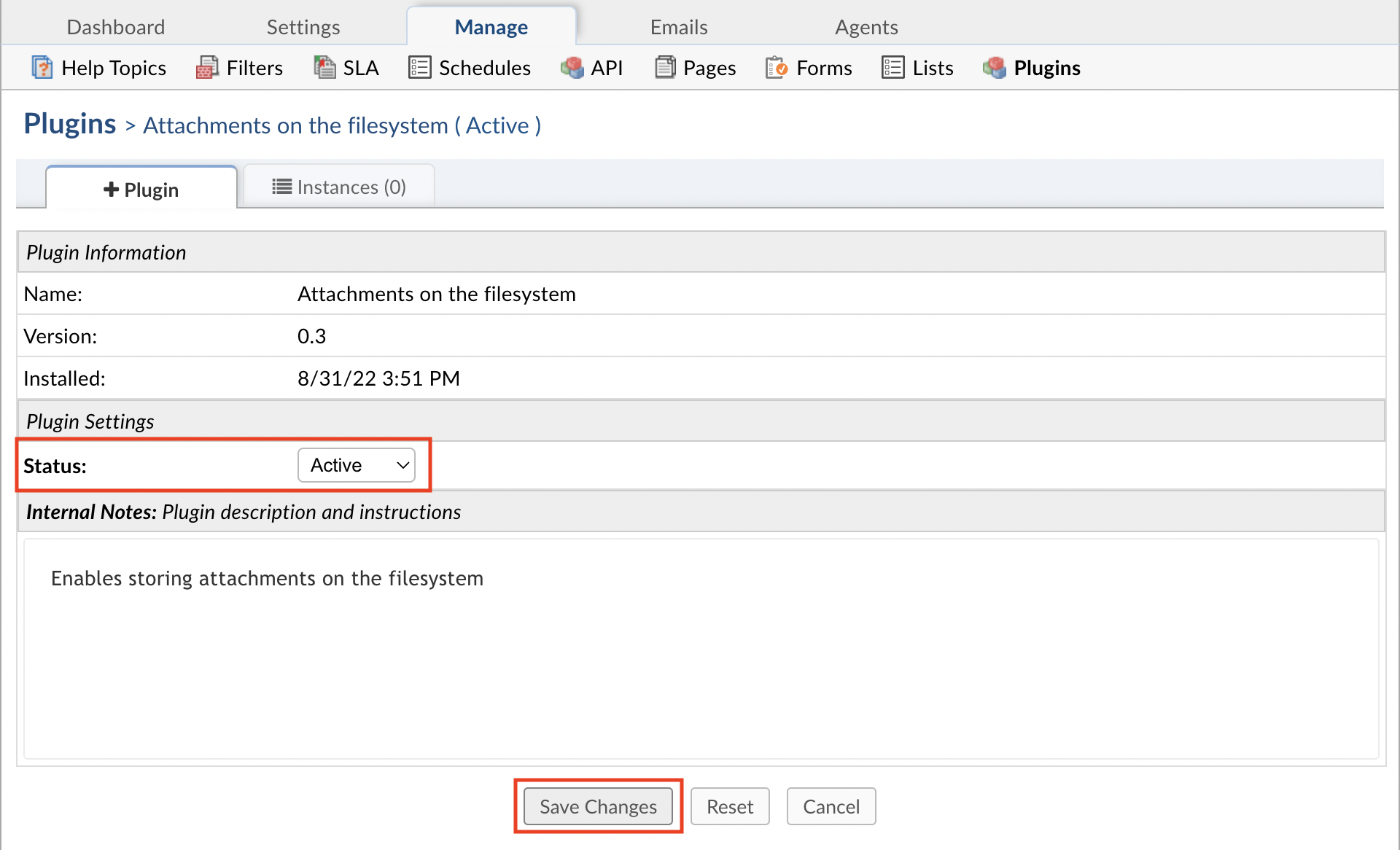This screenshot has width=1400, height=850.
Task: Open the Help Topics section
Action: coord(98,67)
